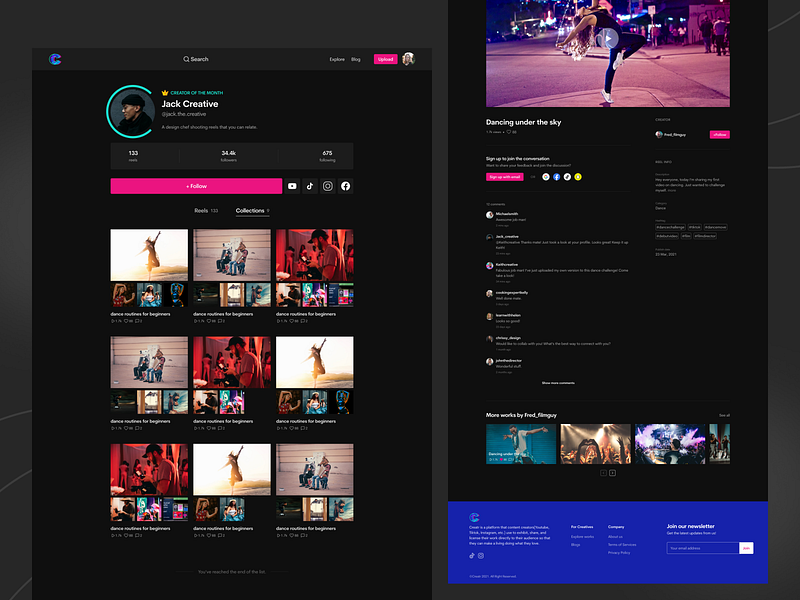Click Michaelsmith's comment avatar
This screenshot has width=800, height=600.
pos(489,215)
